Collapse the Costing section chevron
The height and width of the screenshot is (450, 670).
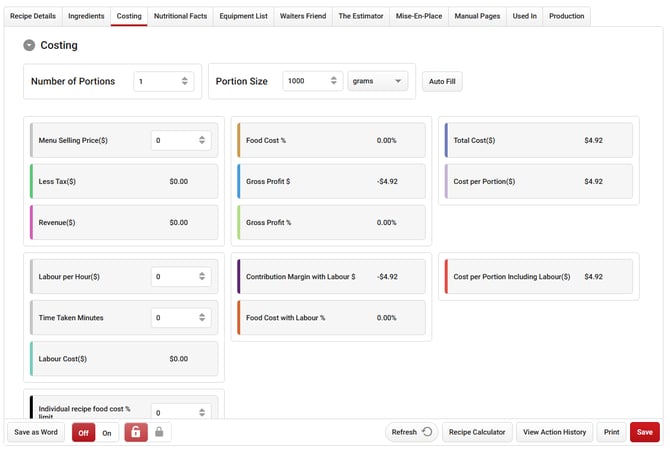[x=29, y=45]
